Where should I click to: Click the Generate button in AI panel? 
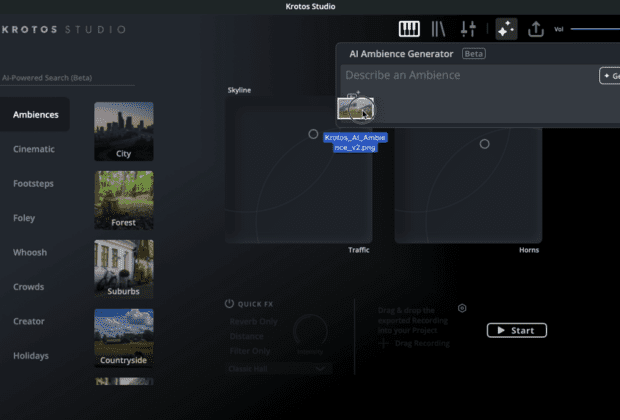pos(610,76)
